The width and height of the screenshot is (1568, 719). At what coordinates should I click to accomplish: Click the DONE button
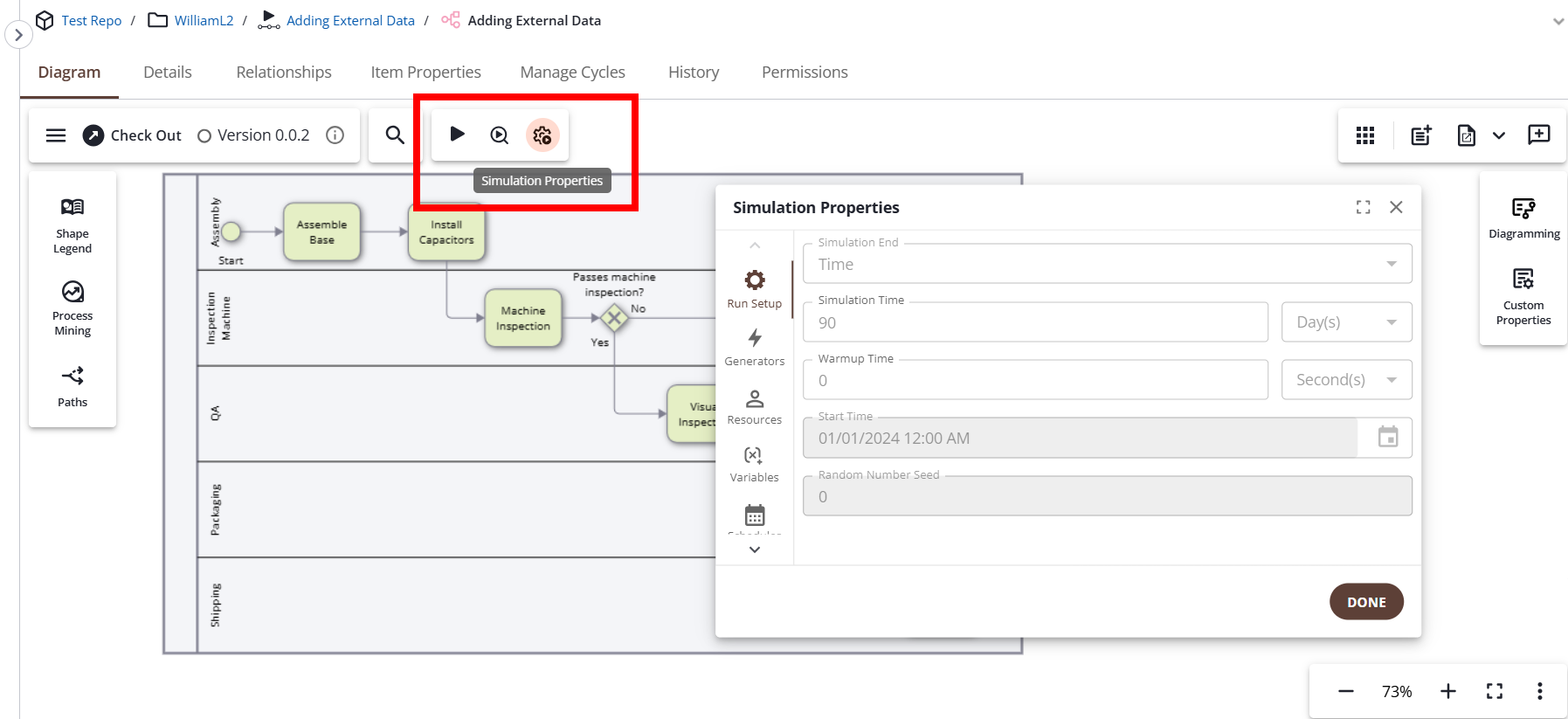tap(1366, 602)
